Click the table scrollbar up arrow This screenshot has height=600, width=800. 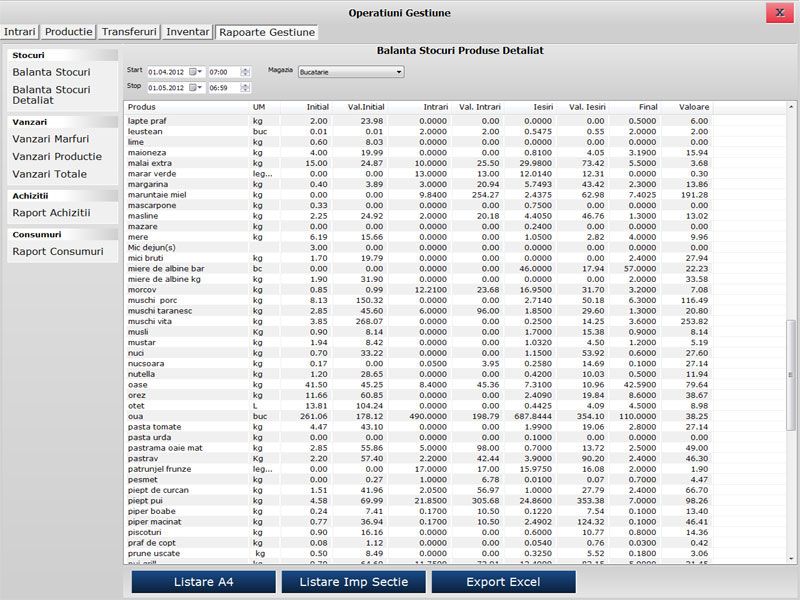(x=791, y=107)
